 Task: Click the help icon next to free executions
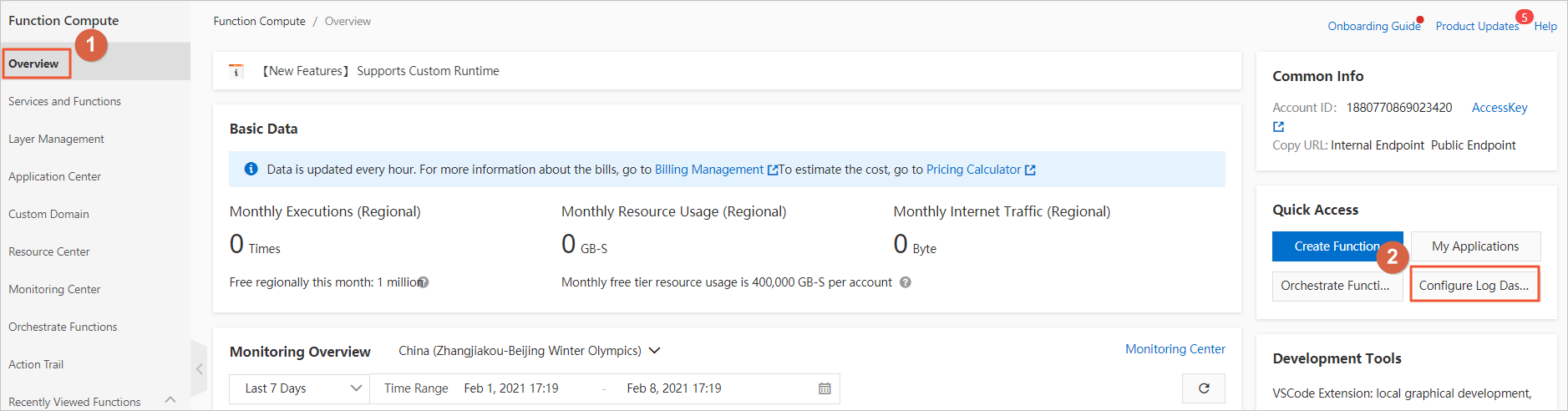tap(424, 282)
